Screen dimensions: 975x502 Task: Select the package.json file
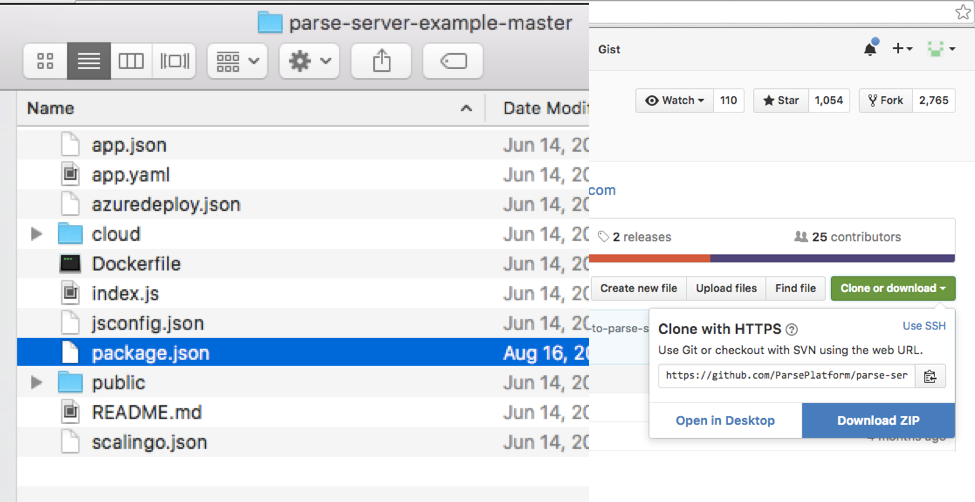303,353
